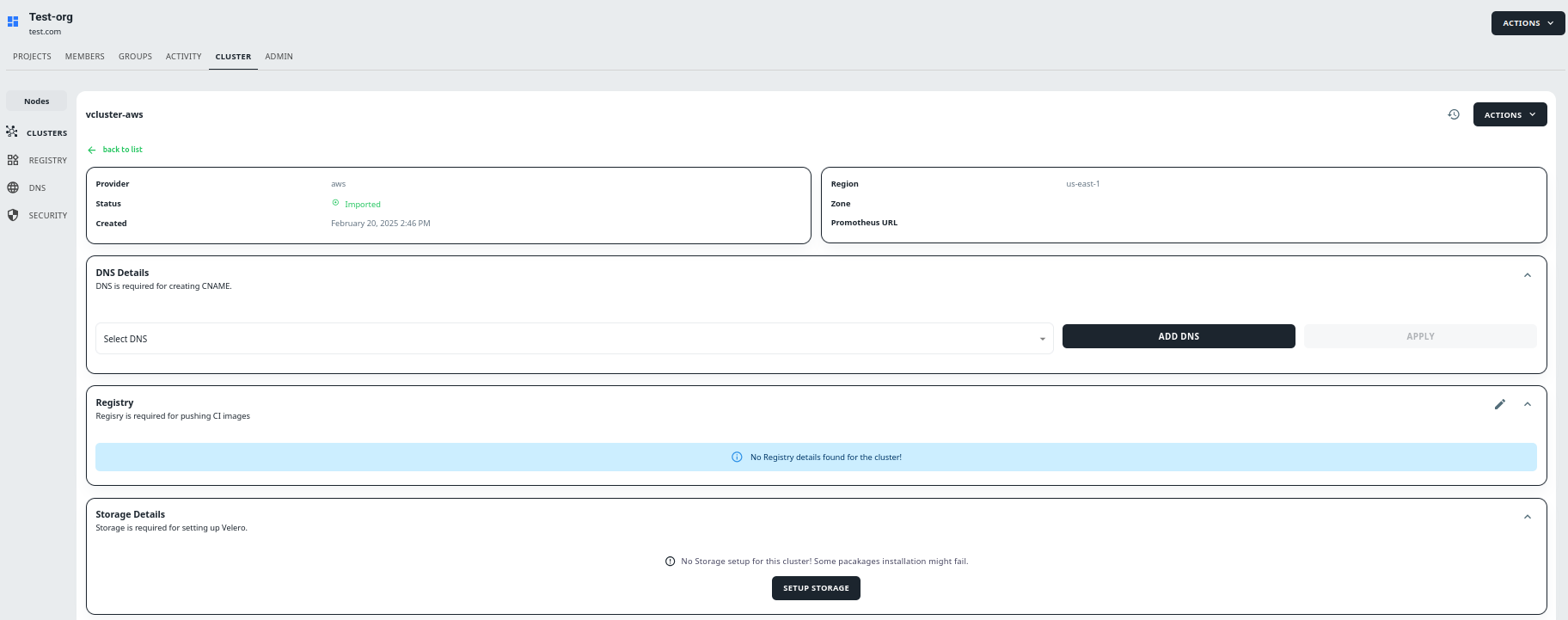The width and height of the screenshot is (1568, 620).
Task: Switch to the Projects tab
Action: 32,57
